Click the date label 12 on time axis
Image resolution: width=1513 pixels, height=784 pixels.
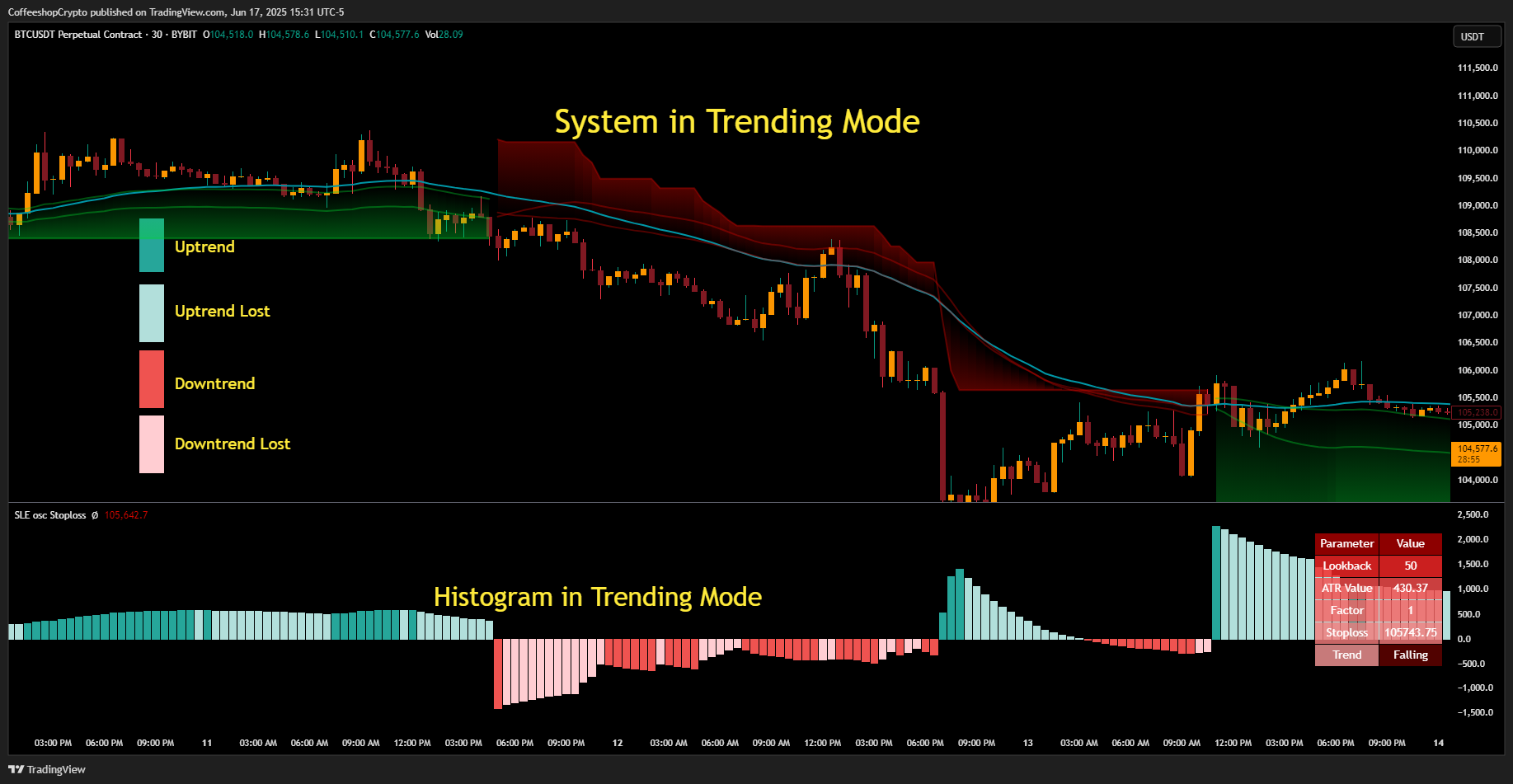[x=618, y=744]
